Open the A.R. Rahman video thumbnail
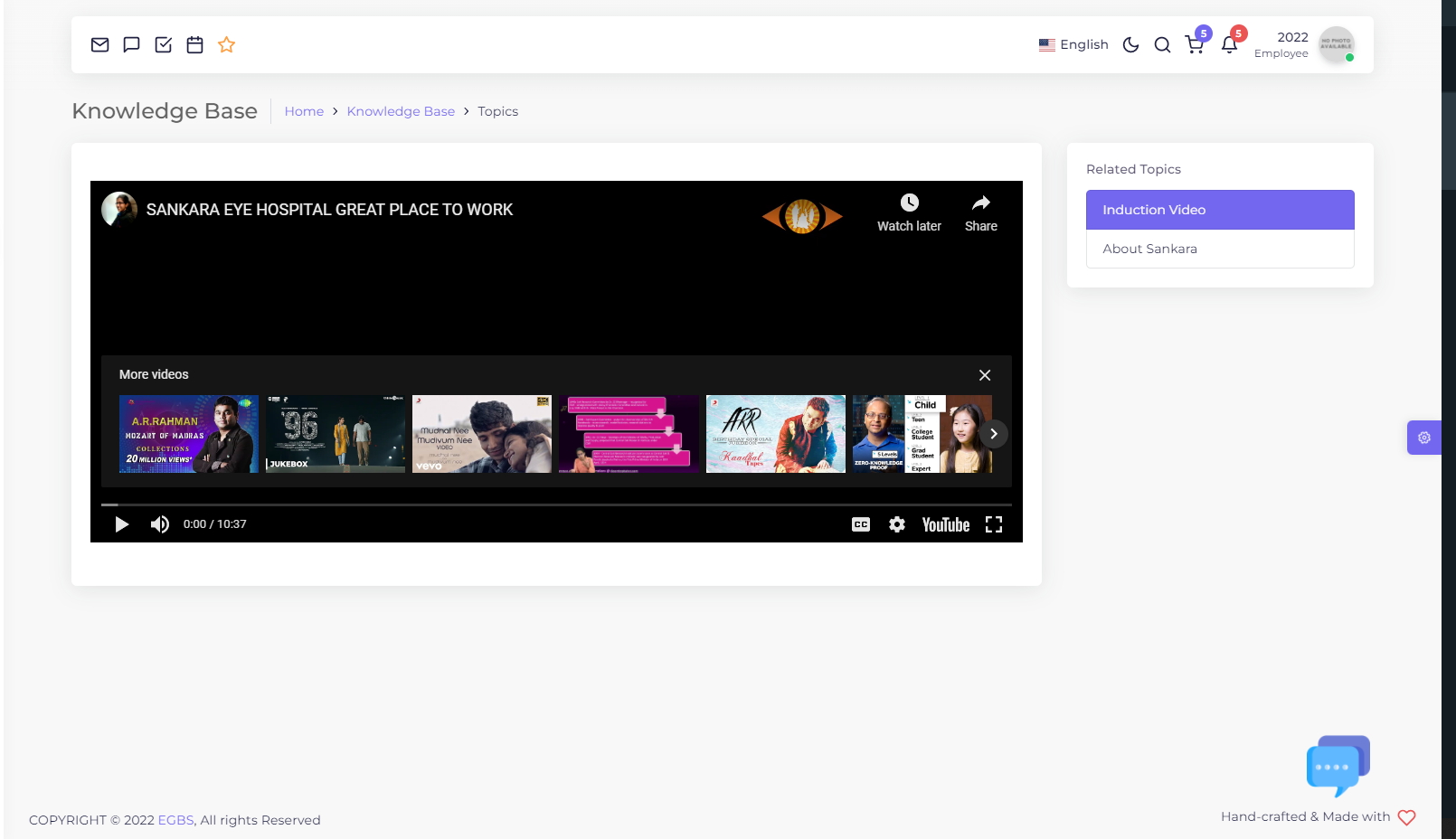Image resolution: width=1456 pixels, height=839 pixels. click(x=188, y=434)
